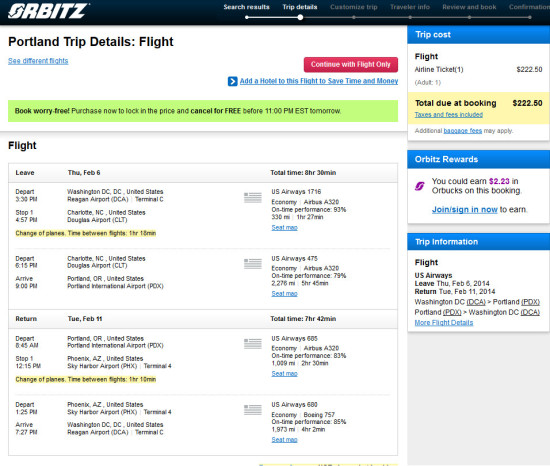Open Seat map for US Airways 1716
The image size is (550, 466).
click(x=284, y=228)
